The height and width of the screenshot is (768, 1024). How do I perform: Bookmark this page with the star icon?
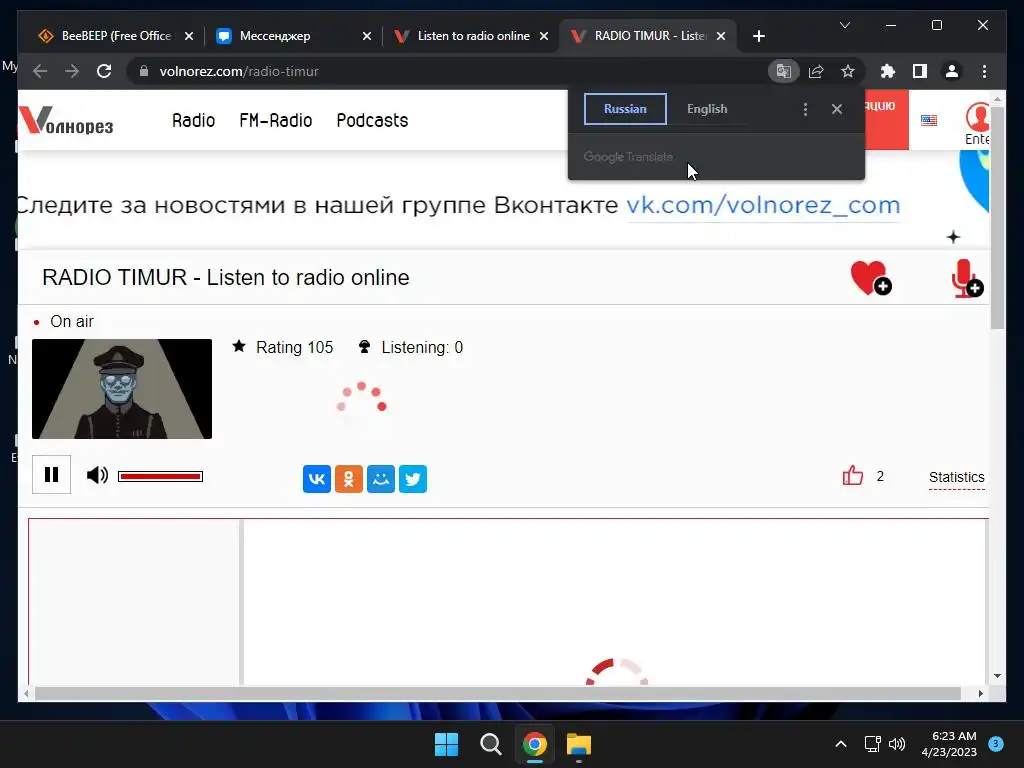click(x=848, y=71)
